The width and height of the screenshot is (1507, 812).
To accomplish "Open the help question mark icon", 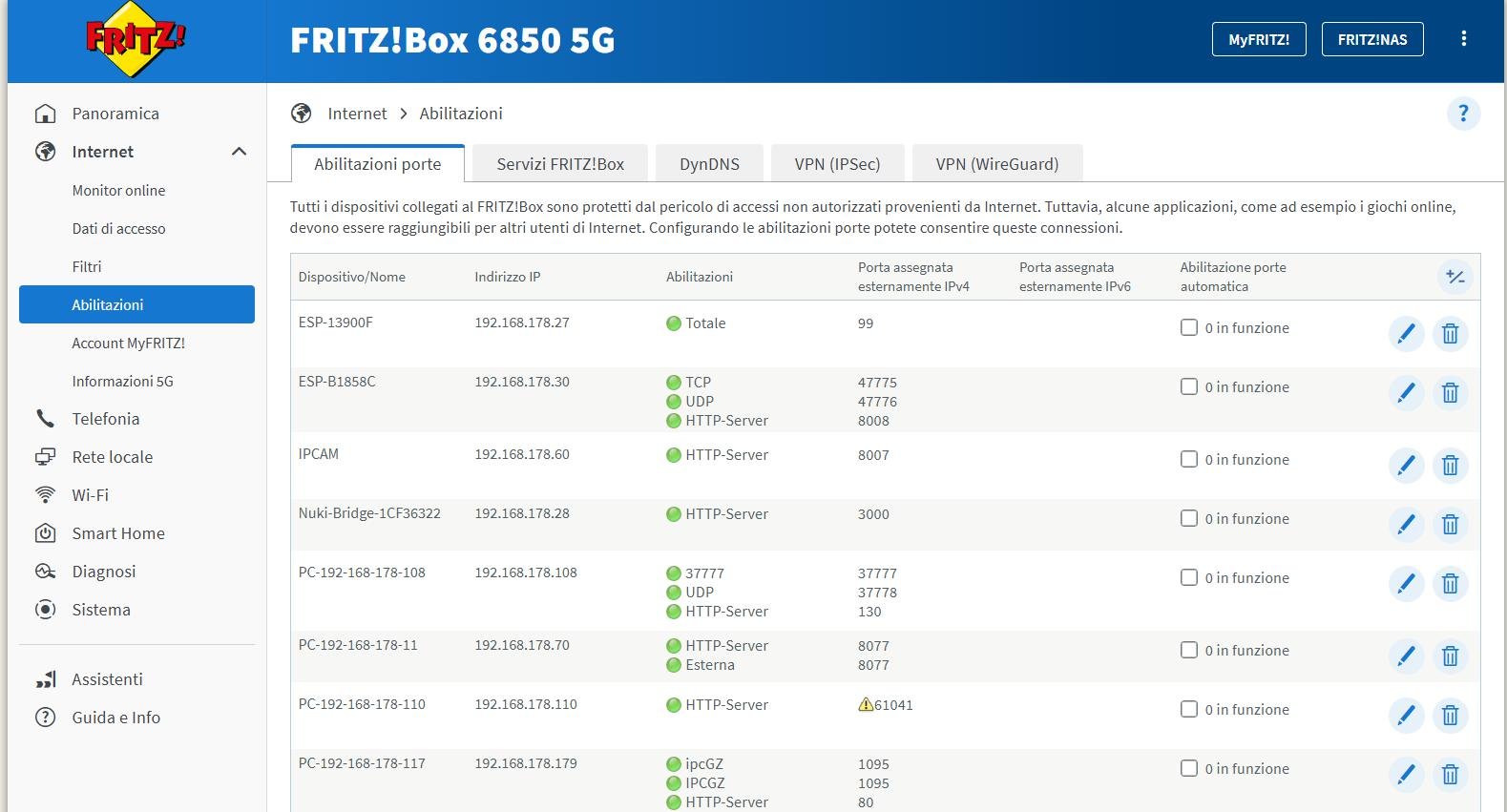I will point(1463,114).
